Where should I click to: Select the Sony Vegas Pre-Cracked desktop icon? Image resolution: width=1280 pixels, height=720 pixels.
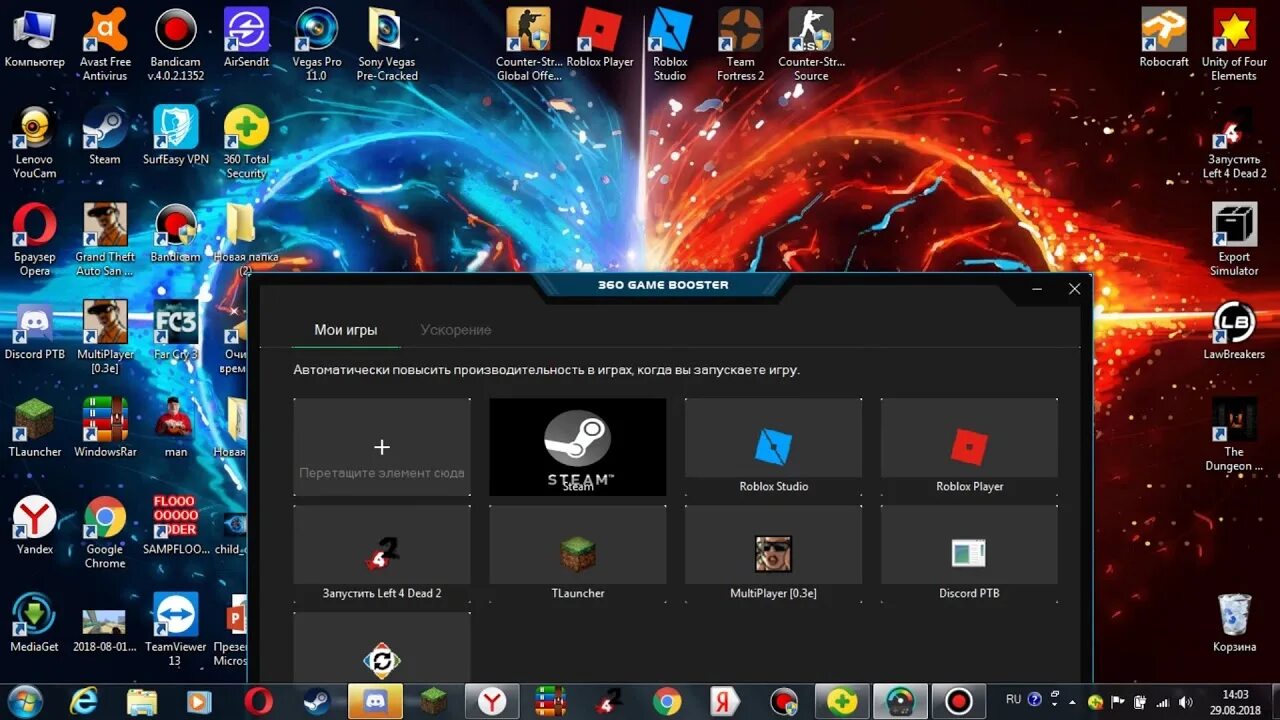(387, 45)
